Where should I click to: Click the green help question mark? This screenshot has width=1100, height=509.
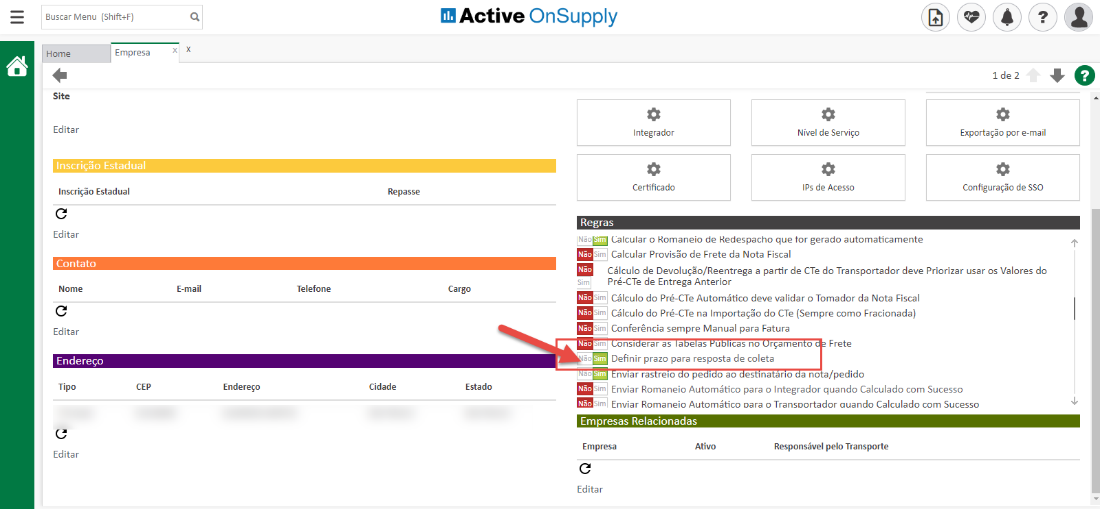pos(1084,76)
